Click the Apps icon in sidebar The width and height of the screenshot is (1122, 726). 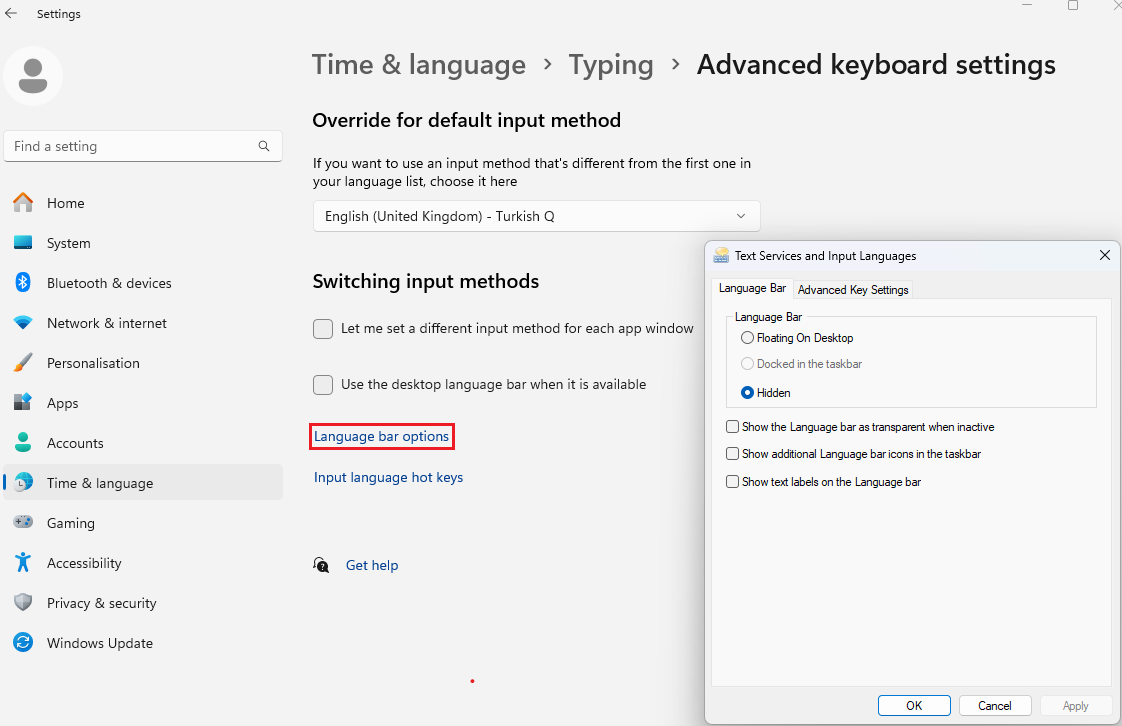coord(23,402)
